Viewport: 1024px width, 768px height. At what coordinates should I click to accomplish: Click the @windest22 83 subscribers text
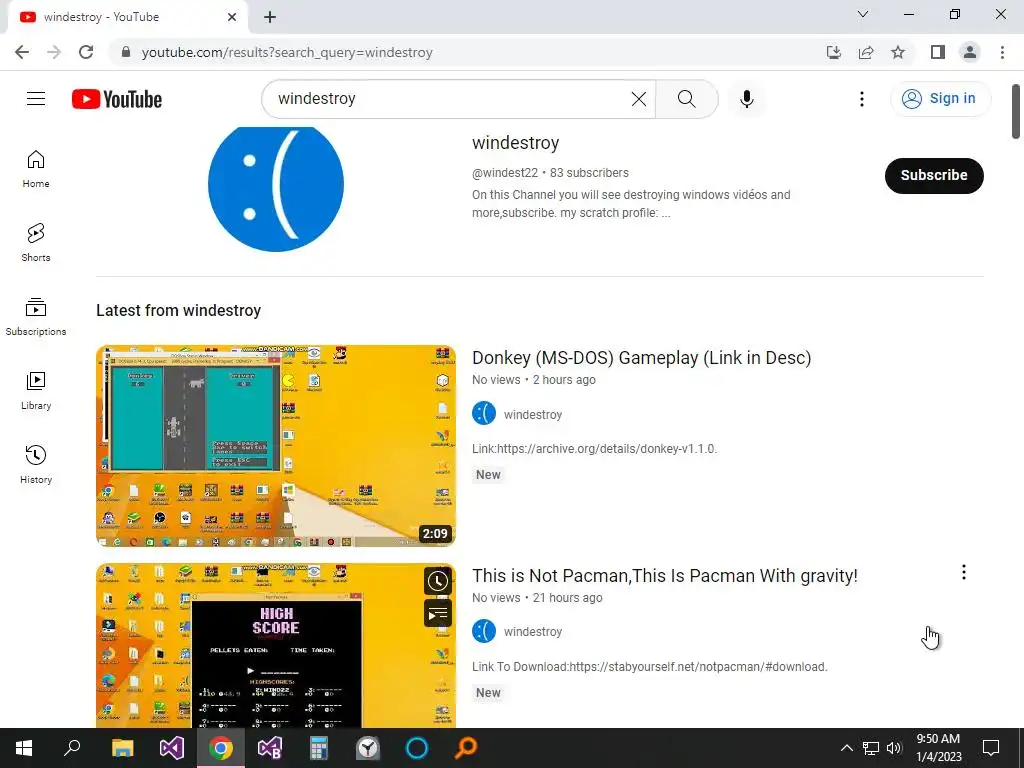pyautogui.click(x=551, y=173)
